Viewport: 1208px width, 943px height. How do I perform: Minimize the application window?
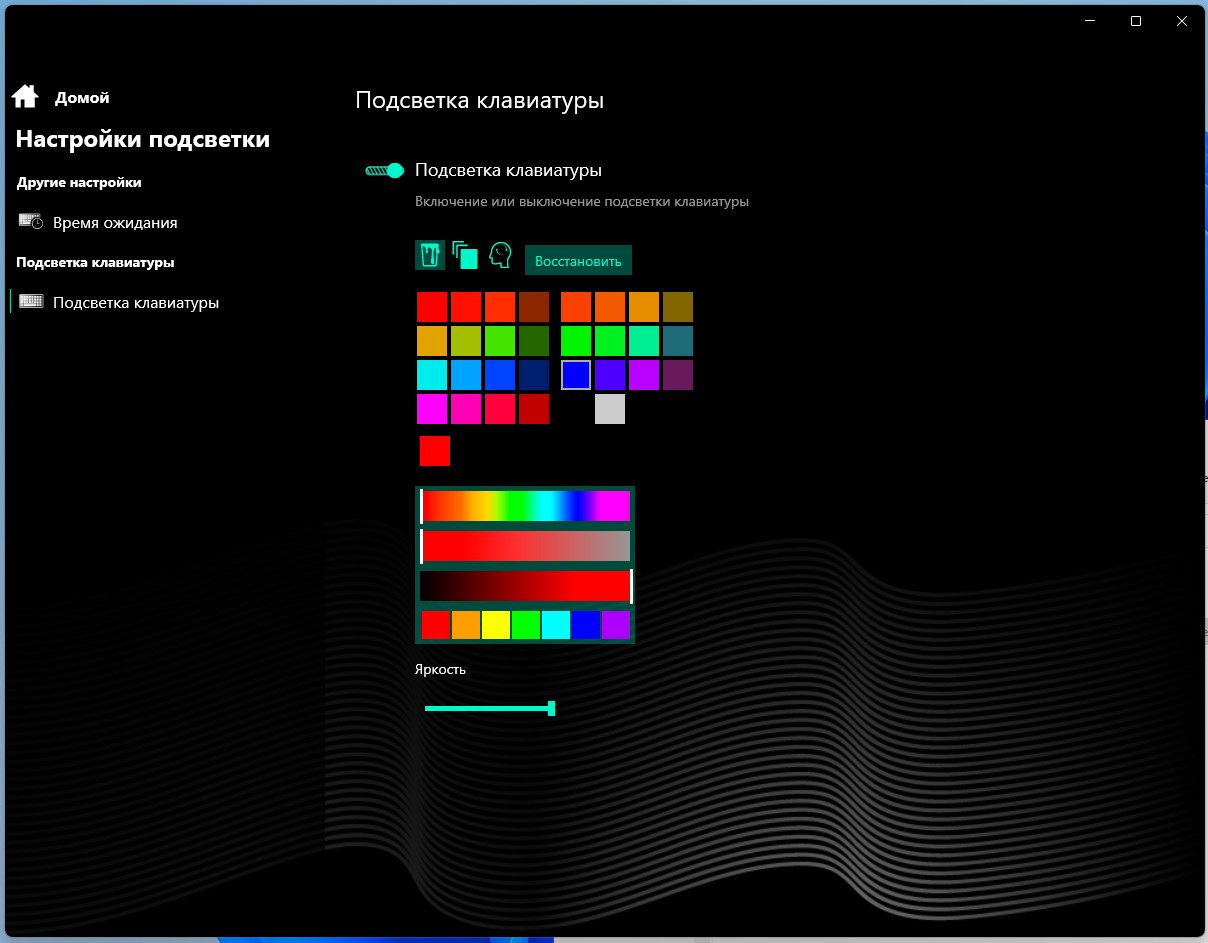click(x=1090, y=20)
